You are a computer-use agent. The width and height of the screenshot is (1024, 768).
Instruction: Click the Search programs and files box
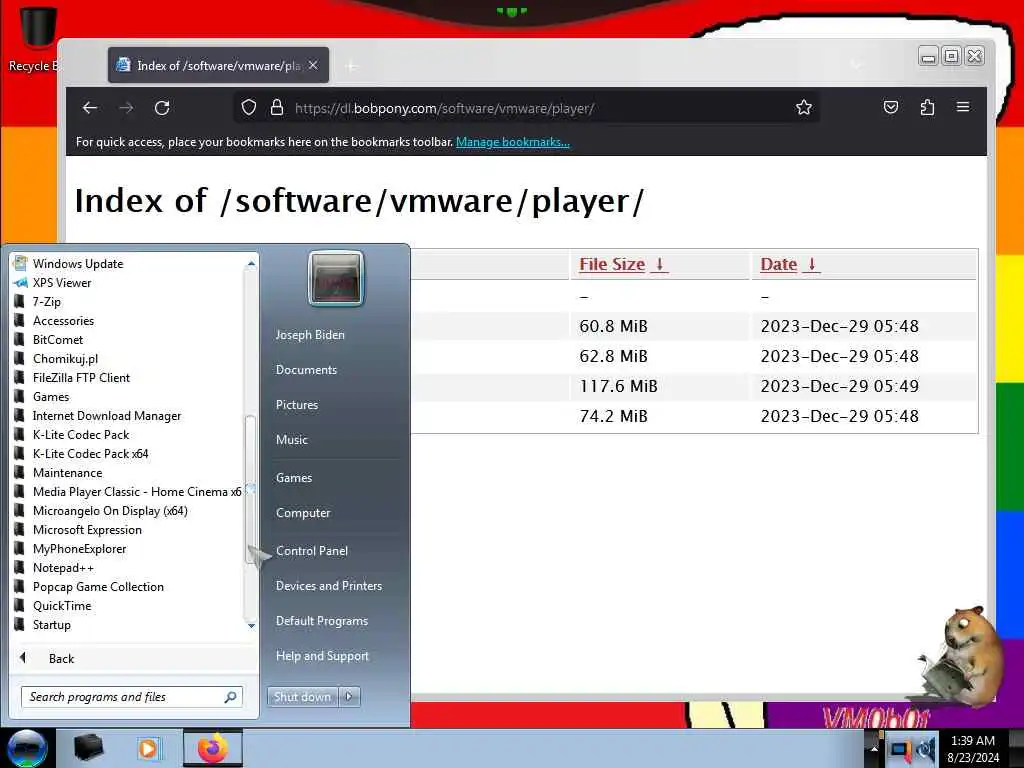tap(131, 697)
